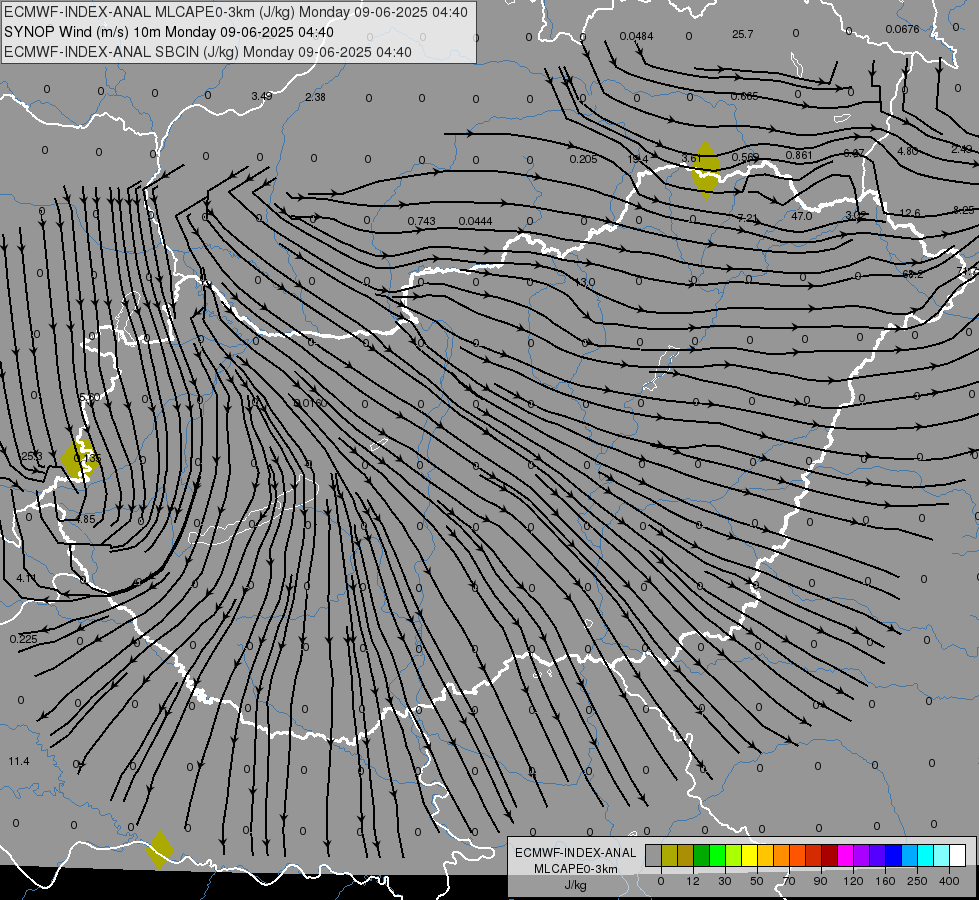The image size is (979, 900).
Task: Click the legend tick label 250
Action: pyautogui.click(x=917, y=881)
